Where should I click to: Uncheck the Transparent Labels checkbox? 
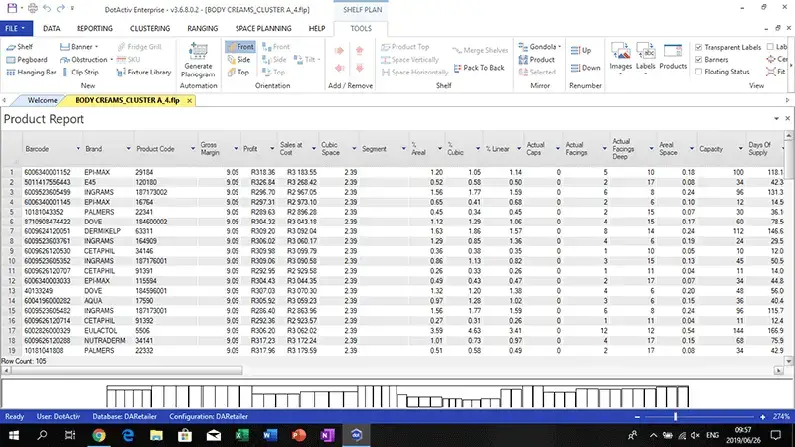pos(700,47)
